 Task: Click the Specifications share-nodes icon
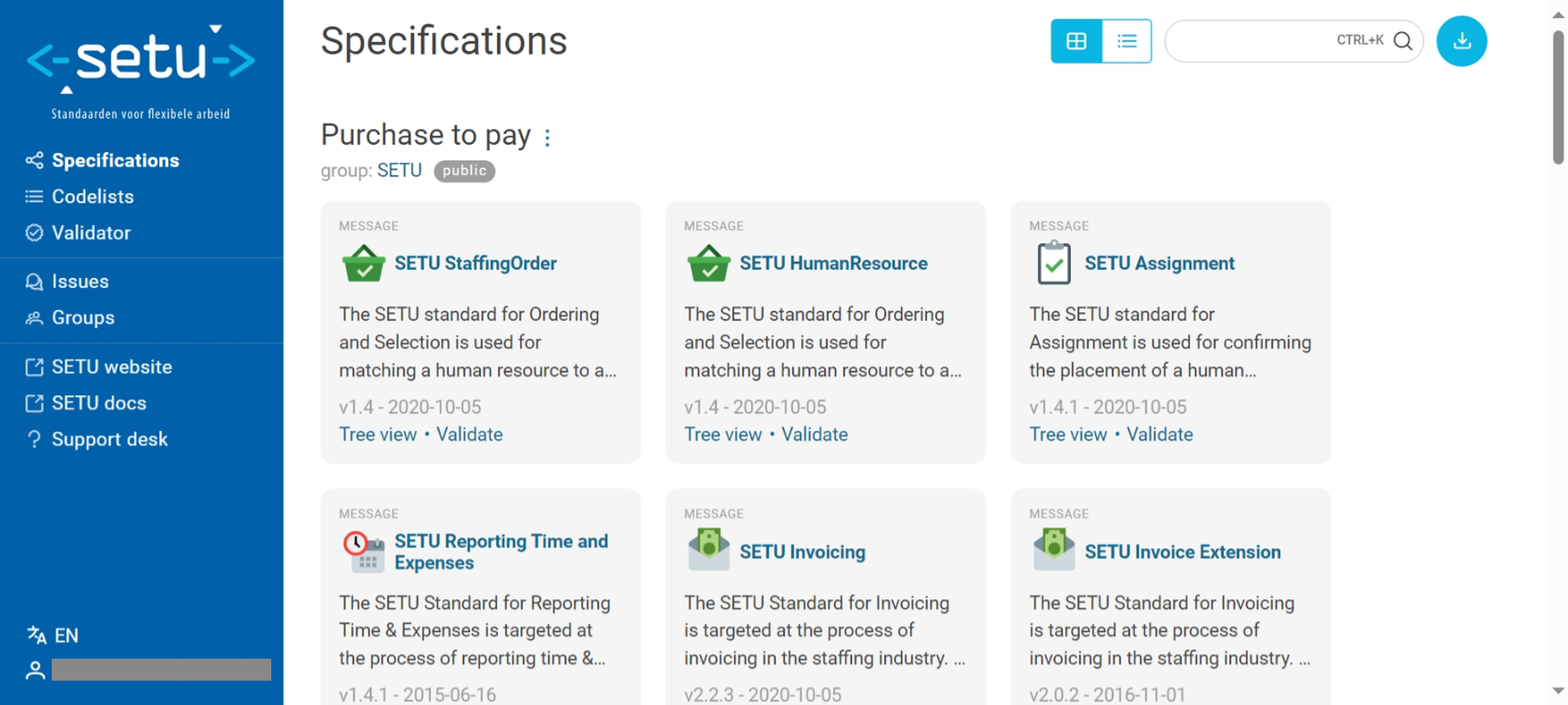[34, 160]
